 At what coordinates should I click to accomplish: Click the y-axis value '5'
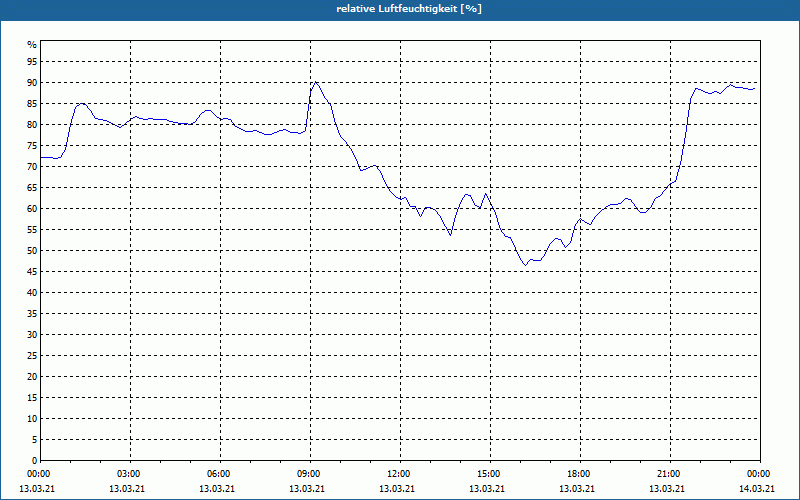point(35,440)
